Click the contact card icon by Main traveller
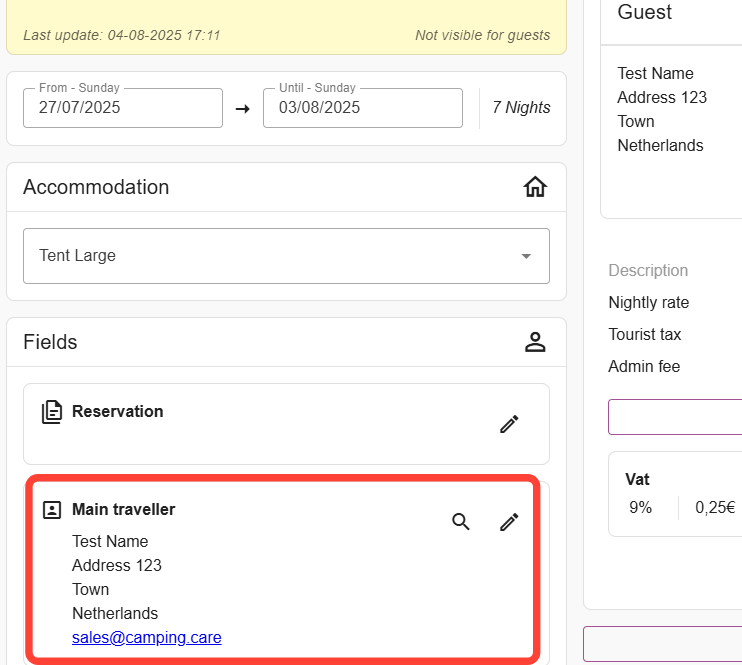The image size is (742, 665). [x=51, y=510]
